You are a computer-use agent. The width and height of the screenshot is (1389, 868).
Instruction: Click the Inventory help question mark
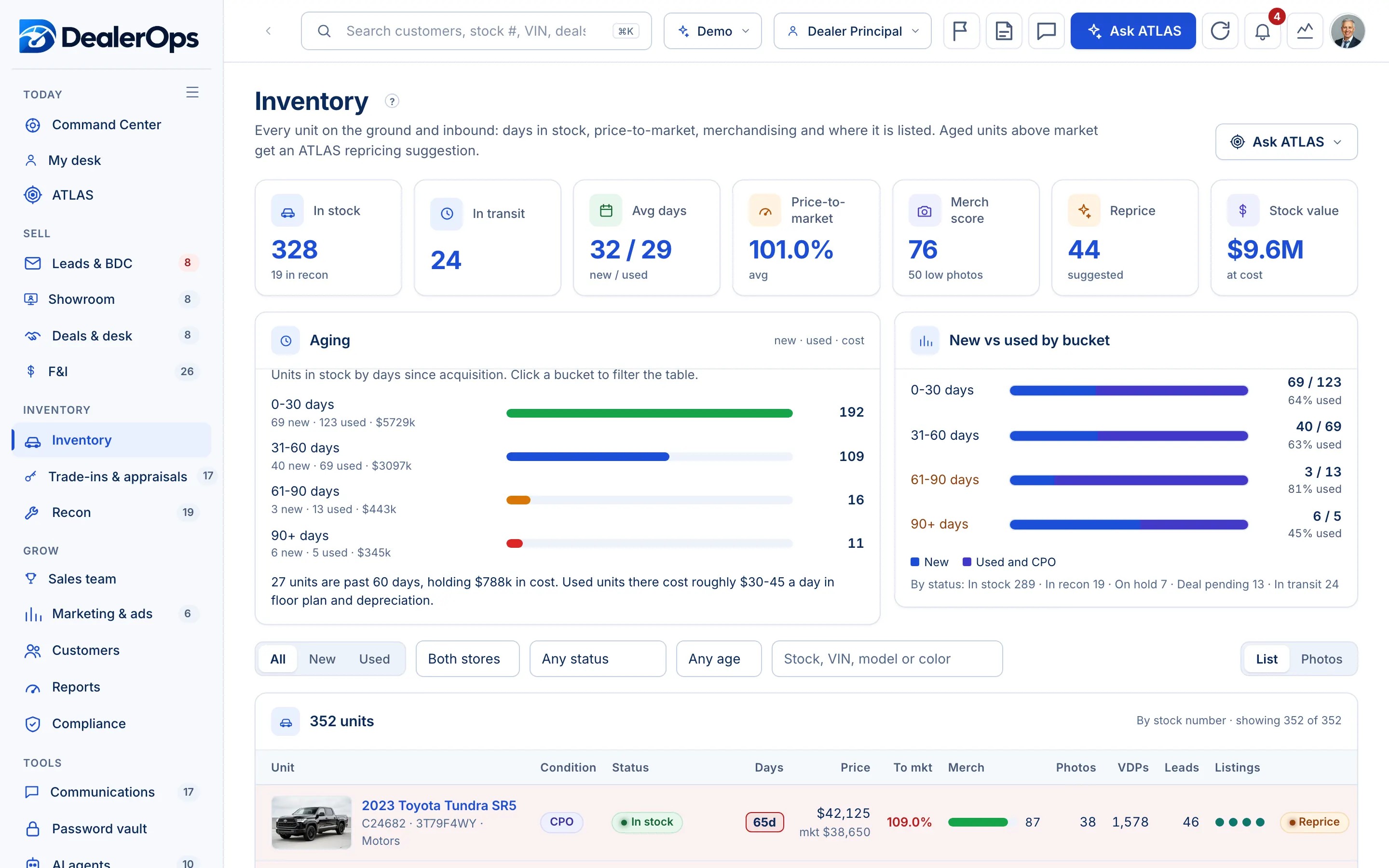pyautogui.click(x=392, y=102)
